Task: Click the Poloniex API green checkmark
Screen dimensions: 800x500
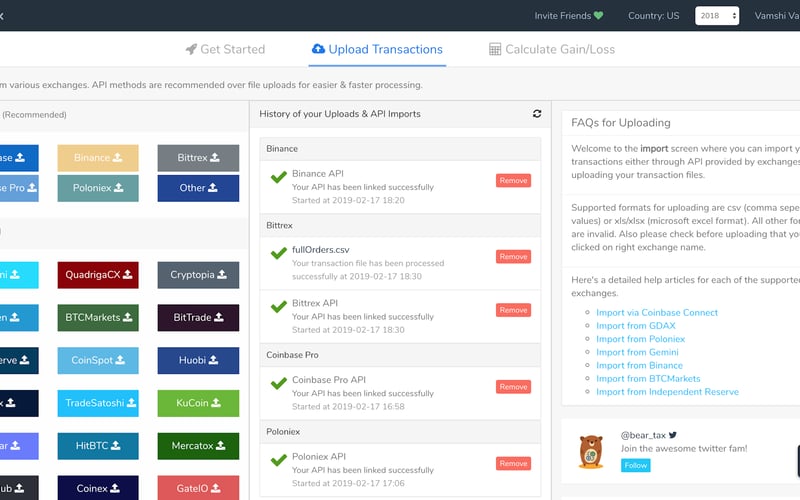Action: click(279, 460)
